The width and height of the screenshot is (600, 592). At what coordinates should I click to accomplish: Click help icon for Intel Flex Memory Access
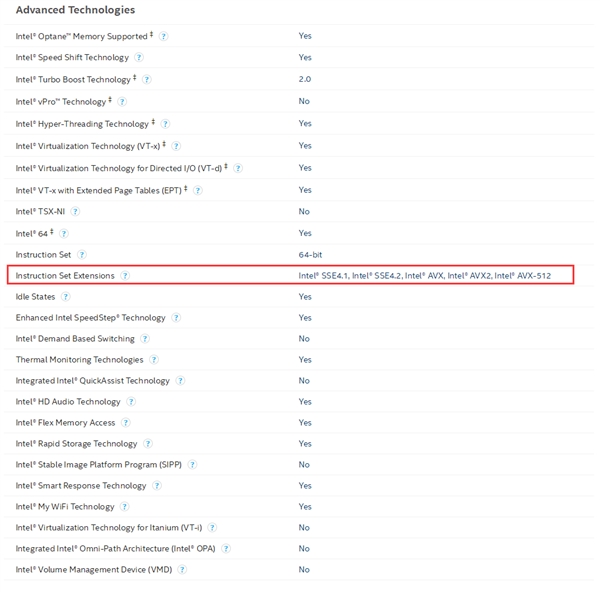(126, 423)
